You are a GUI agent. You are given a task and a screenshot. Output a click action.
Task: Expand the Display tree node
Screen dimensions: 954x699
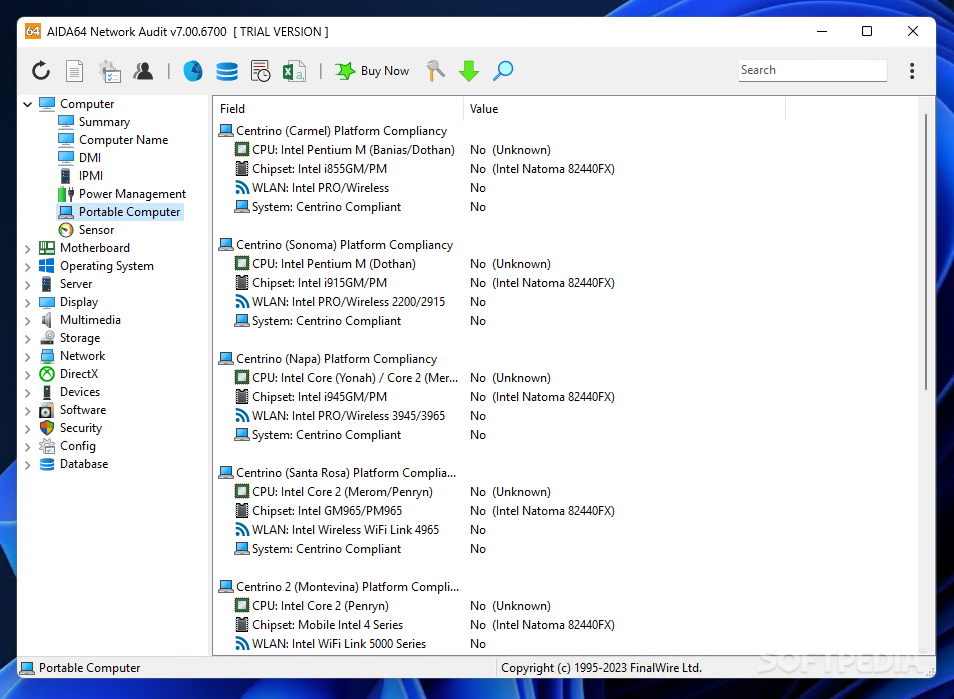click(x=27, y=302)
